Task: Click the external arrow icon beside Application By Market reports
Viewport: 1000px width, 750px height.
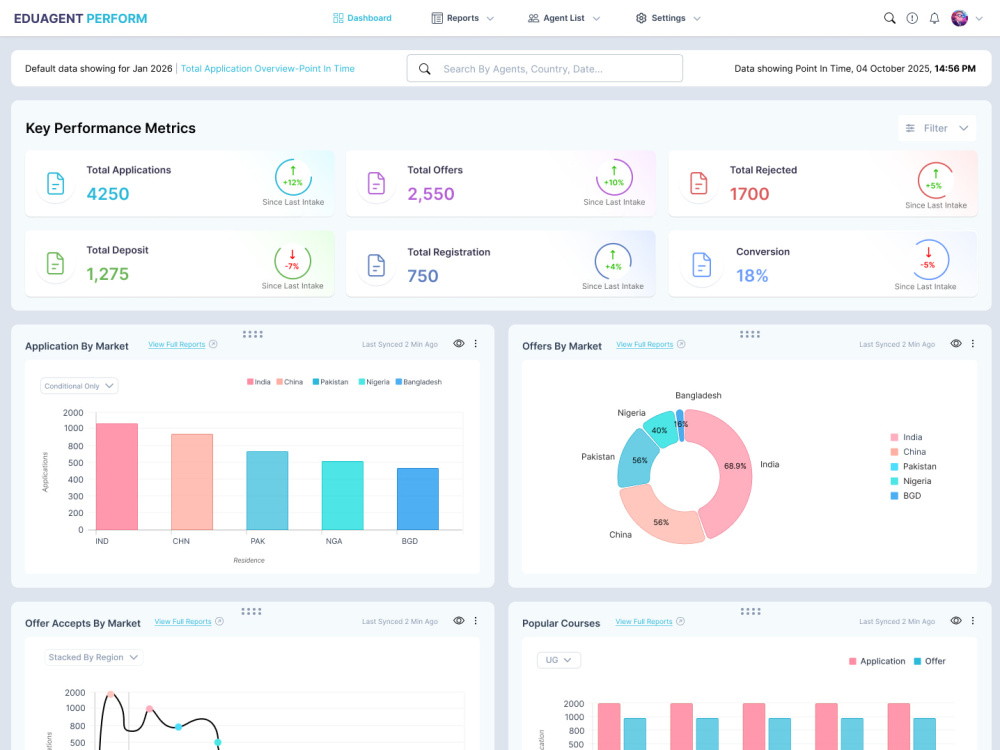Action: 214,344
